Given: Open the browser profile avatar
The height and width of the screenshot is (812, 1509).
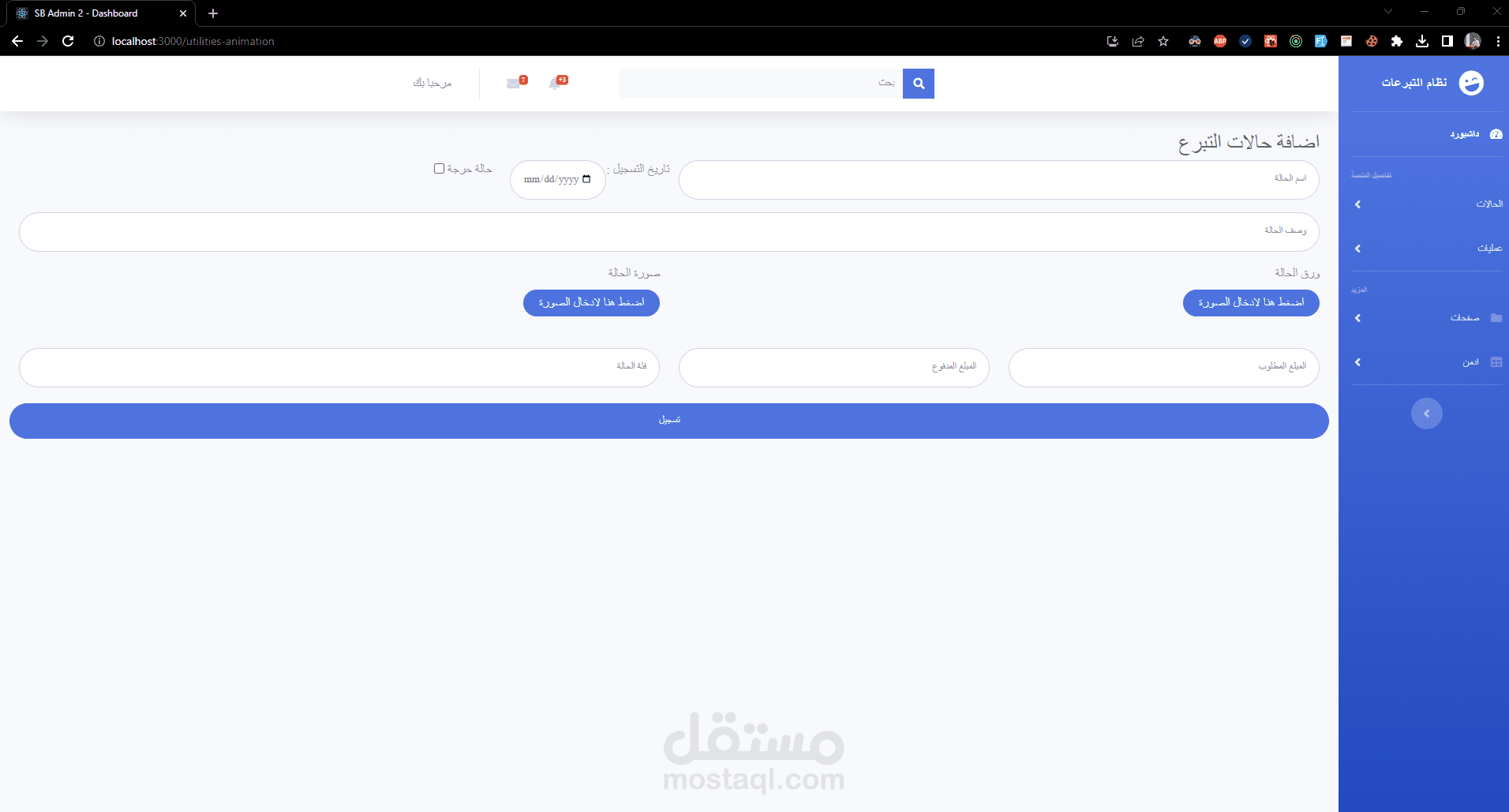Looking at the screenshot, I should click(x=1473, y=41).
